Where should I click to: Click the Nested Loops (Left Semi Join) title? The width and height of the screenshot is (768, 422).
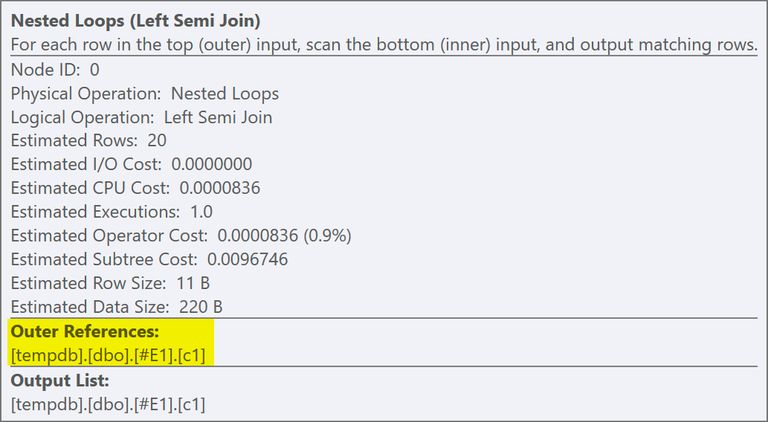tap(147, 21)
